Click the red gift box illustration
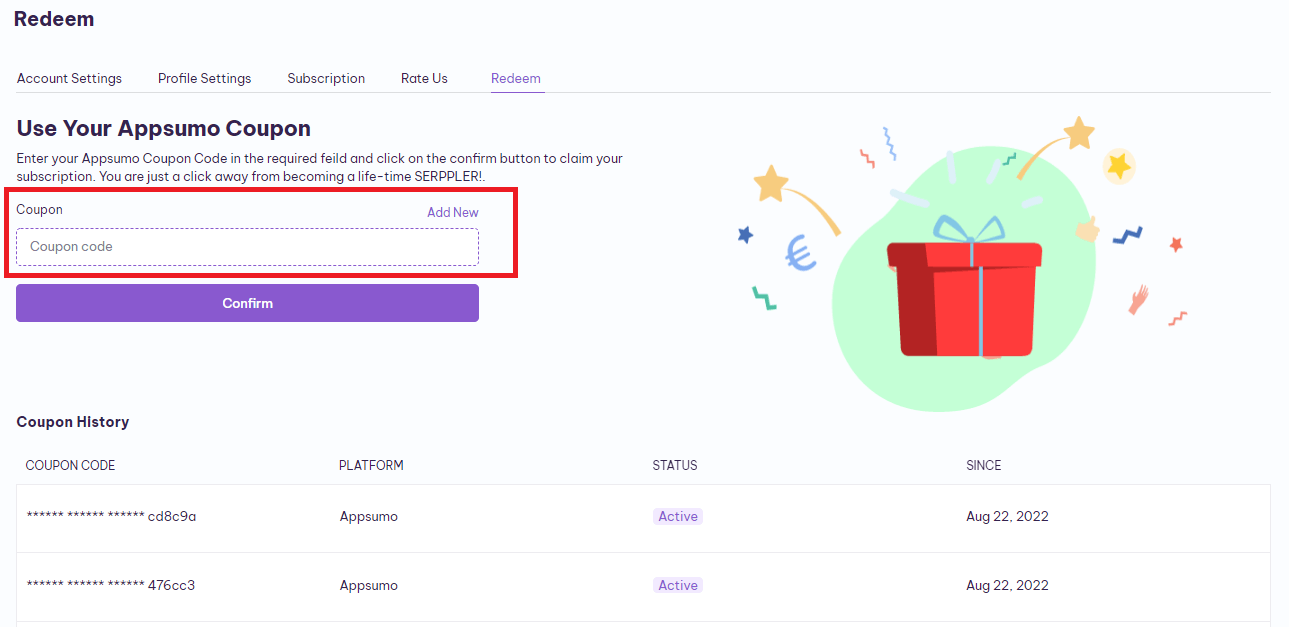The width and height of the screenshot is (1289, 627). [964, 298]
